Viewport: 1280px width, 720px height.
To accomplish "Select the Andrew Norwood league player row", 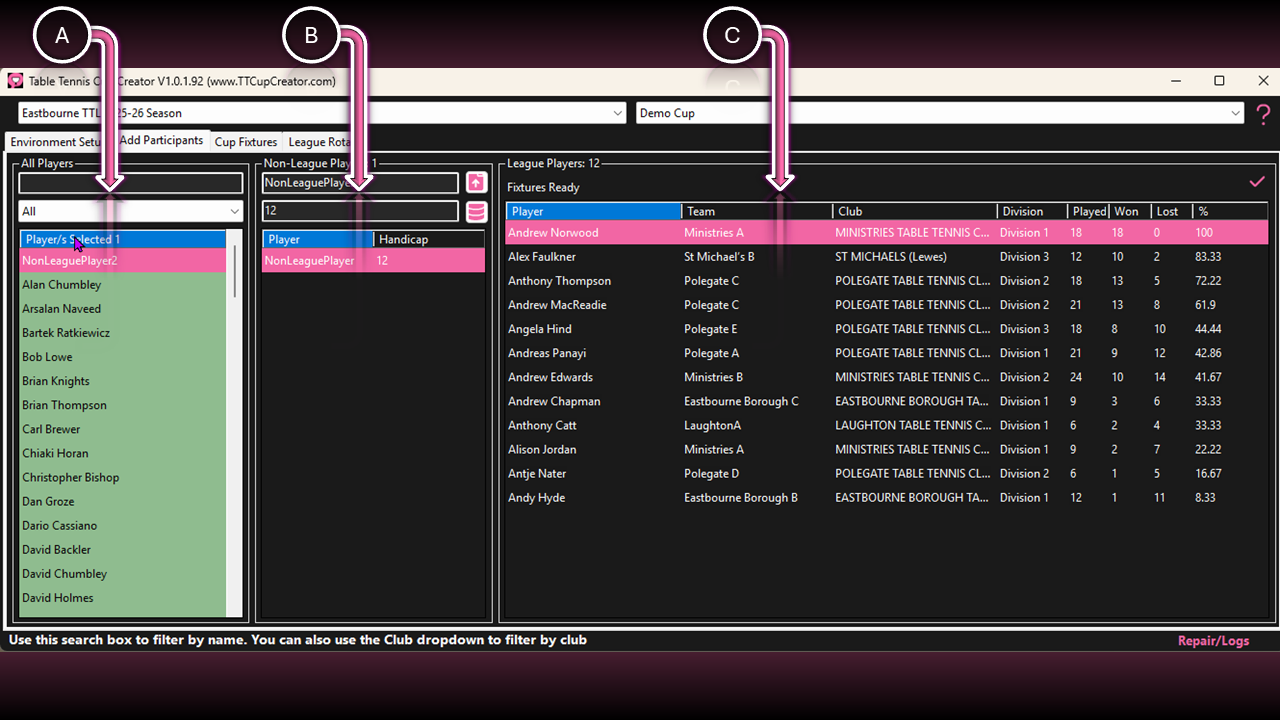I will pyautogui.click(x=887, y=233).
